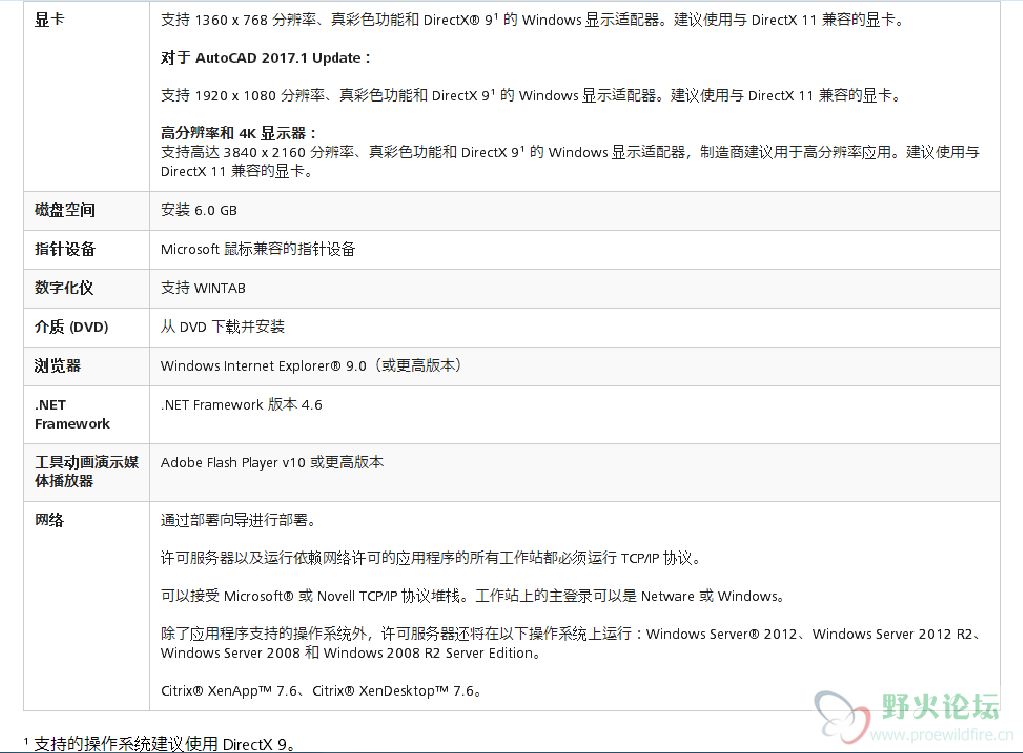Click 对于 AutoCAD 2017.1 Update heading
1023x753 pixels.
coord(266,58)
